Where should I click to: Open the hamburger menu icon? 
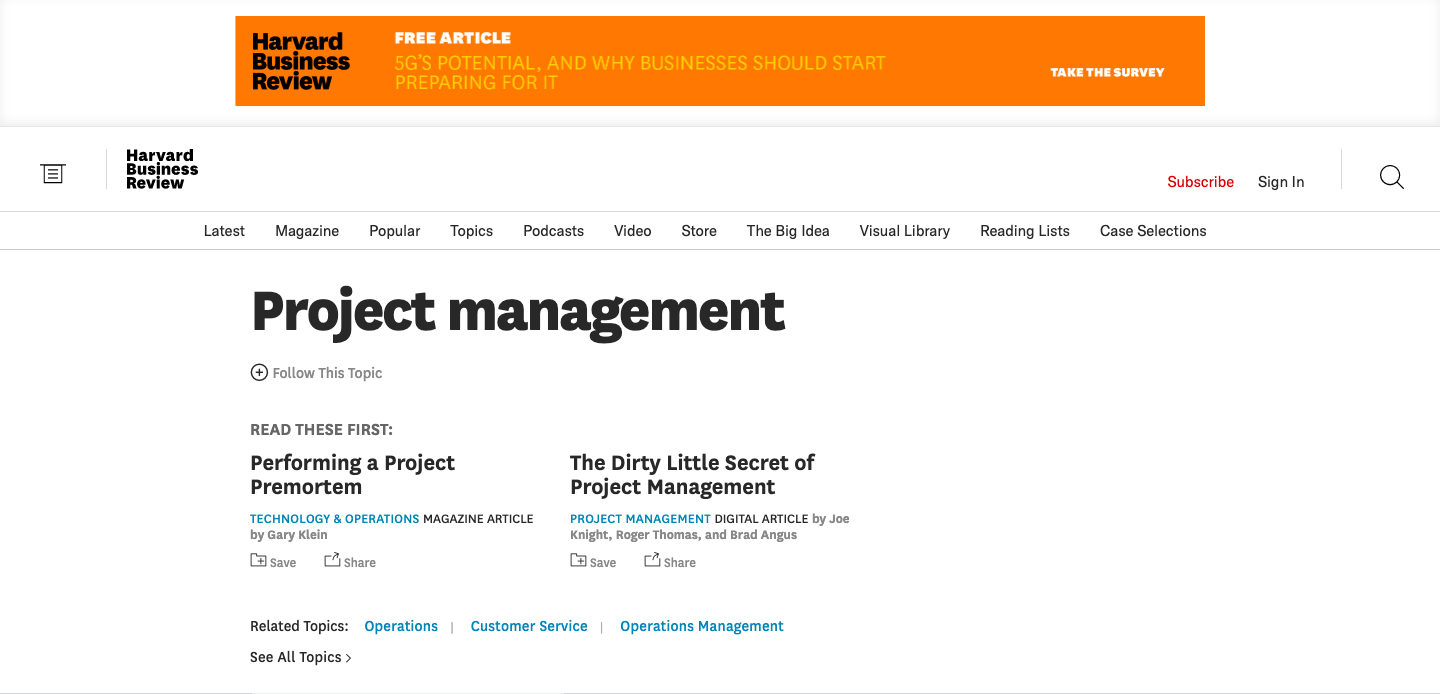coord(52,174)
